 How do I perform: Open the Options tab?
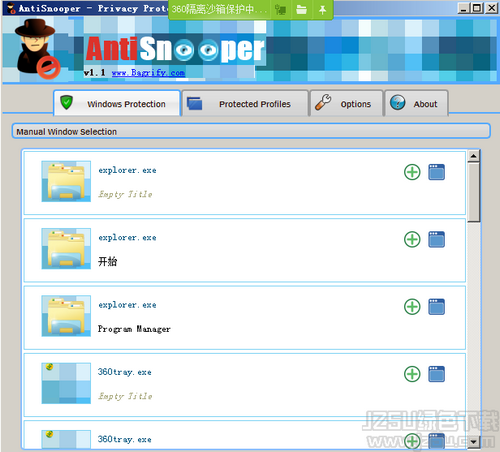click(x=346, y=104)
